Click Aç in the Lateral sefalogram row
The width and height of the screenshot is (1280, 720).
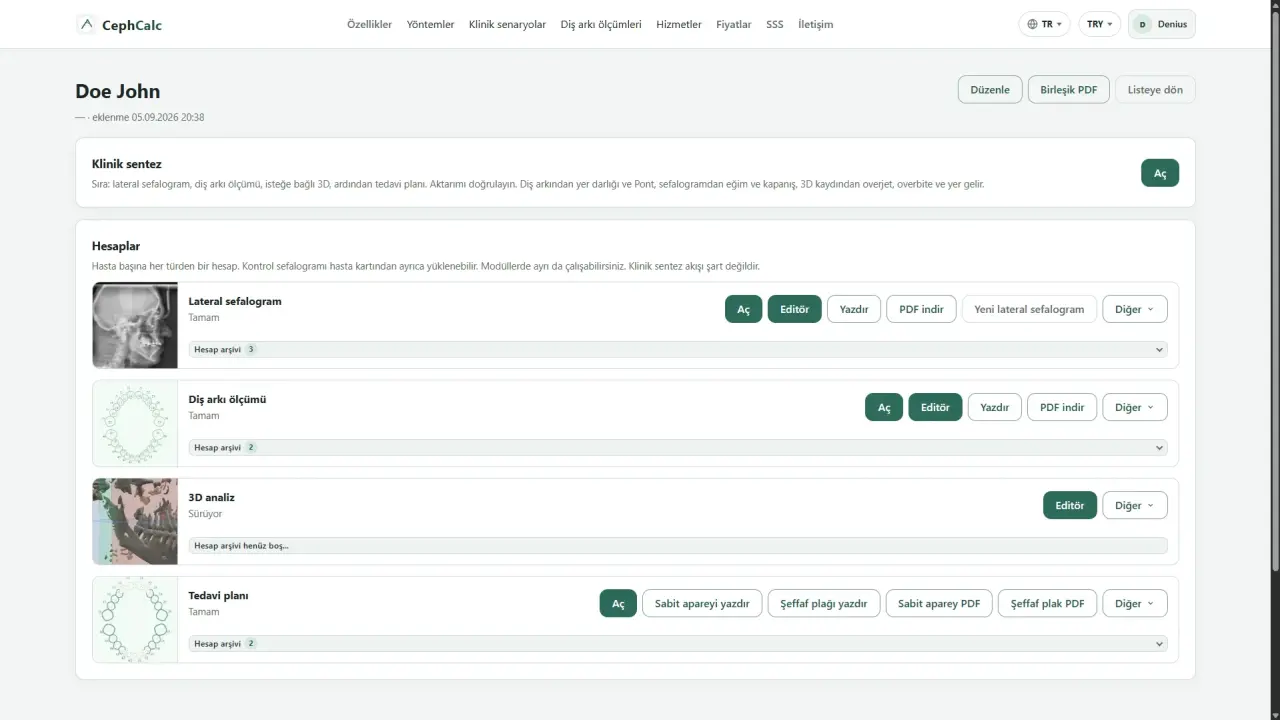(743, 309)
